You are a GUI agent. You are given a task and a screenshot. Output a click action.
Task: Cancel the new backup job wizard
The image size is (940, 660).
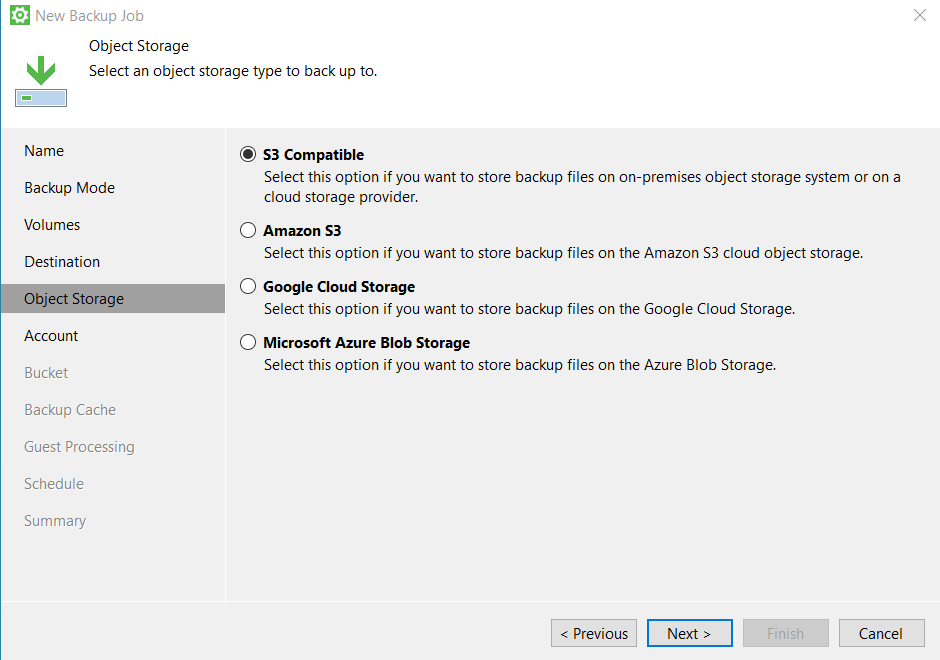tap(880, 633)
